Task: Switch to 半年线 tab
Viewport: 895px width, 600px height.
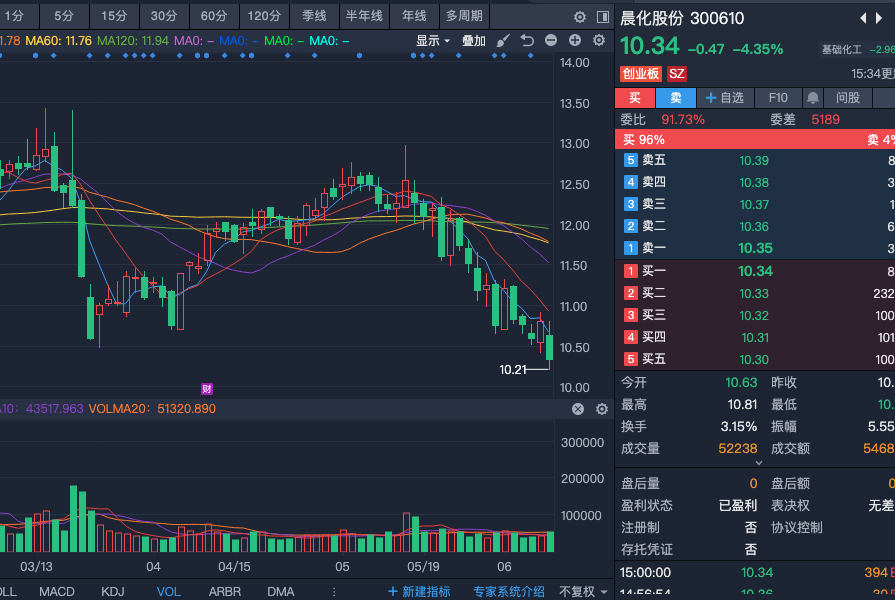Action: 364,16
